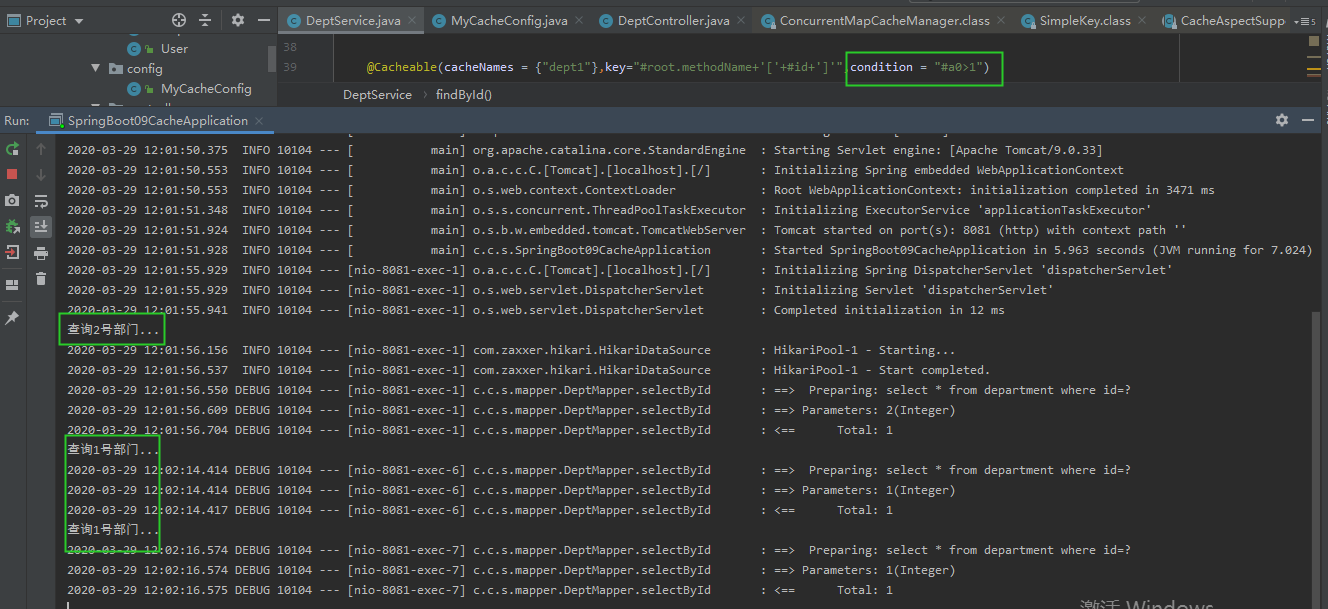This screenshot has width=1328, height=609.
Task: Close the SpringBoot09CacheApplication run tab
Action: click(x=261, y=121)
